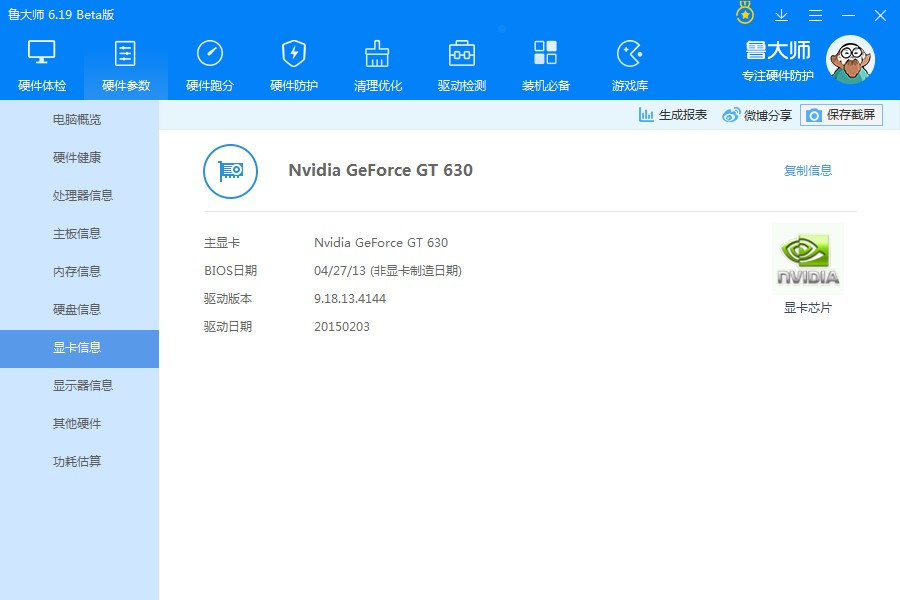
Task: Share to Weibo via 微博分享
Action: pos(757,115)
